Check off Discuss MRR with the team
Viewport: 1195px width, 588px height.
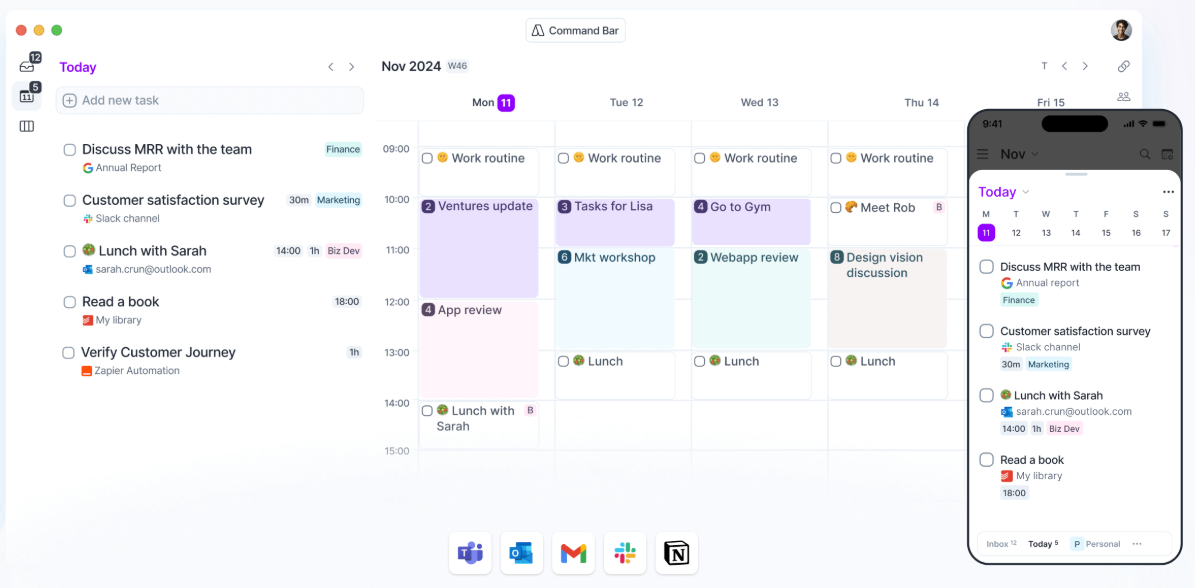click(x=69, y=150)
